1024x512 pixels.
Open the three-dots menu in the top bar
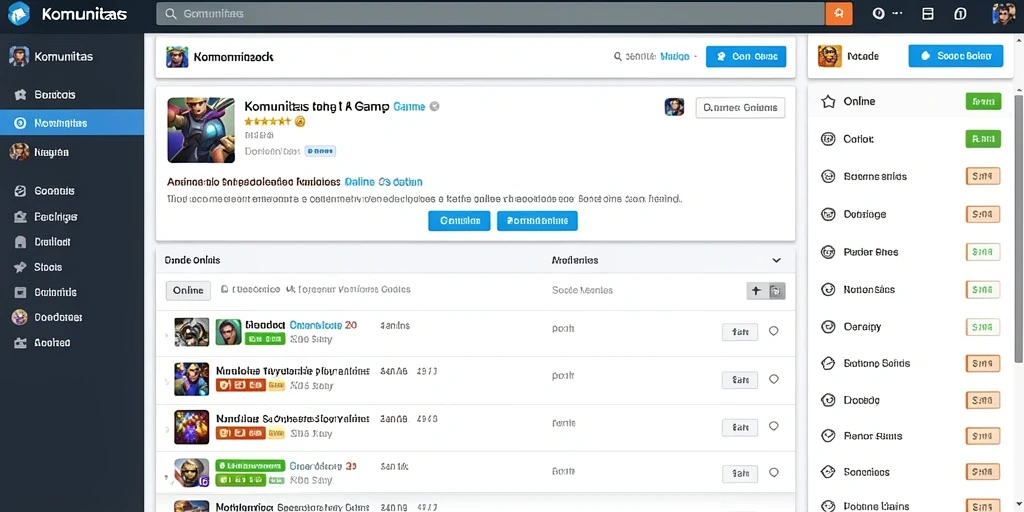(897, 13)
